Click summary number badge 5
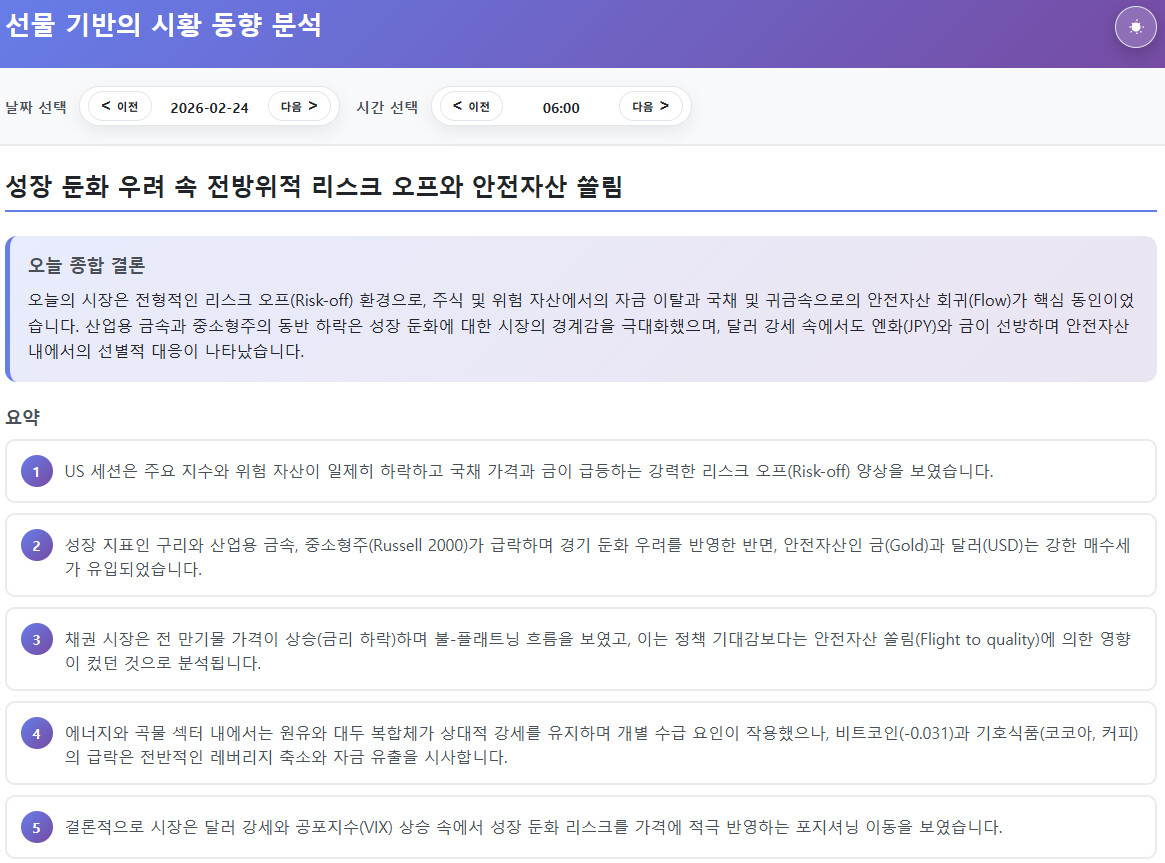Viewport: 1165px width, 863px height. pos(36,827)
